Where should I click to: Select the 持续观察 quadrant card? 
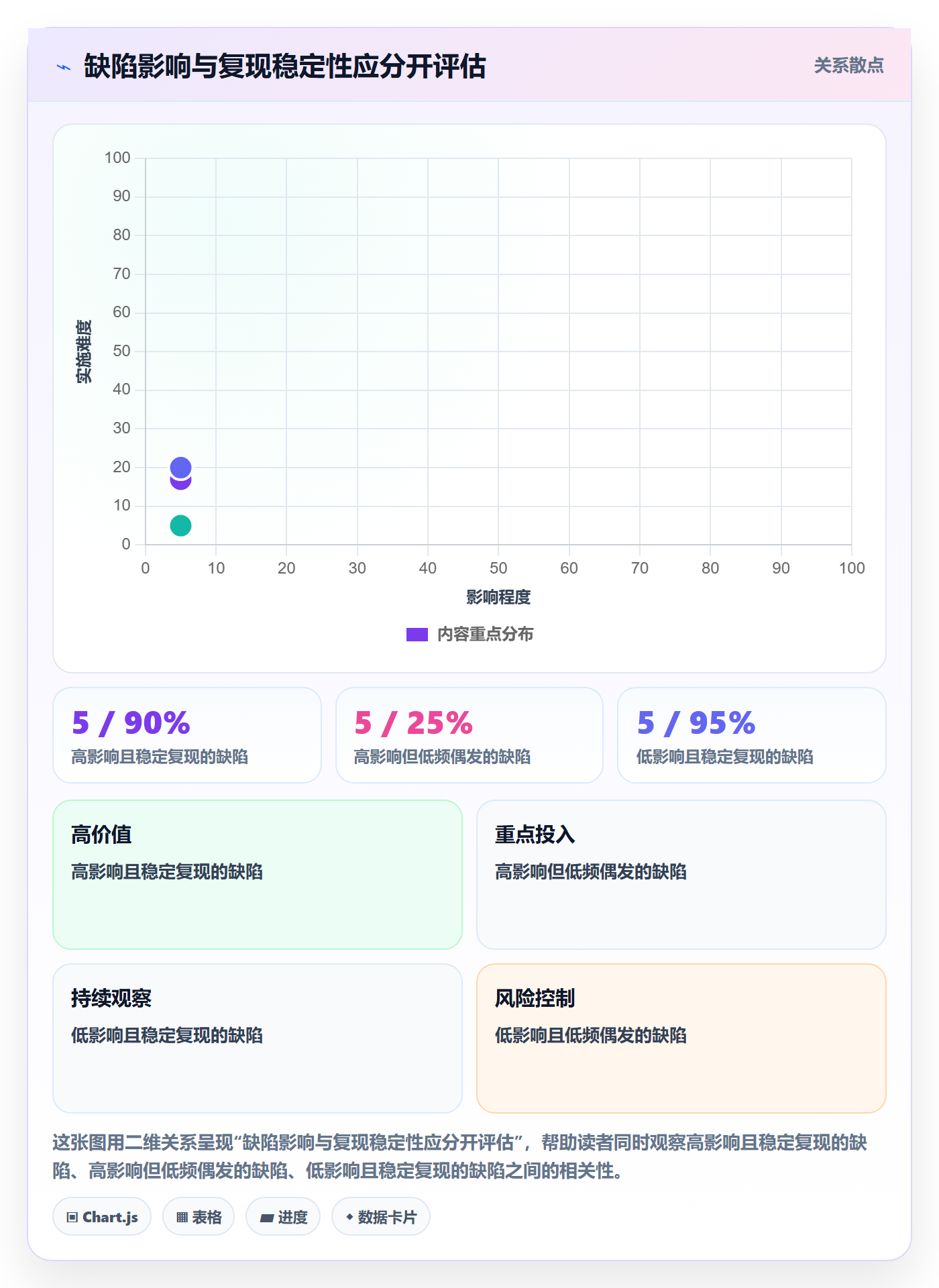(258, 1038)
